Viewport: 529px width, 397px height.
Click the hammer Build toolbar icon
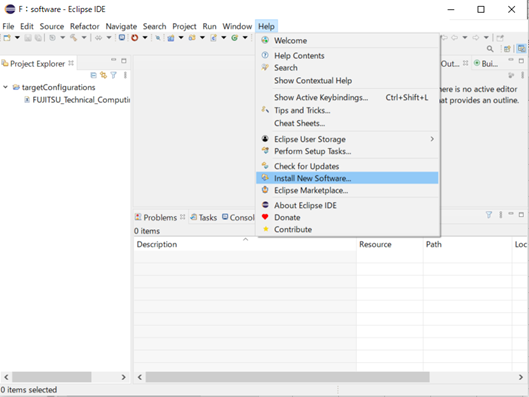click(74, 38)
